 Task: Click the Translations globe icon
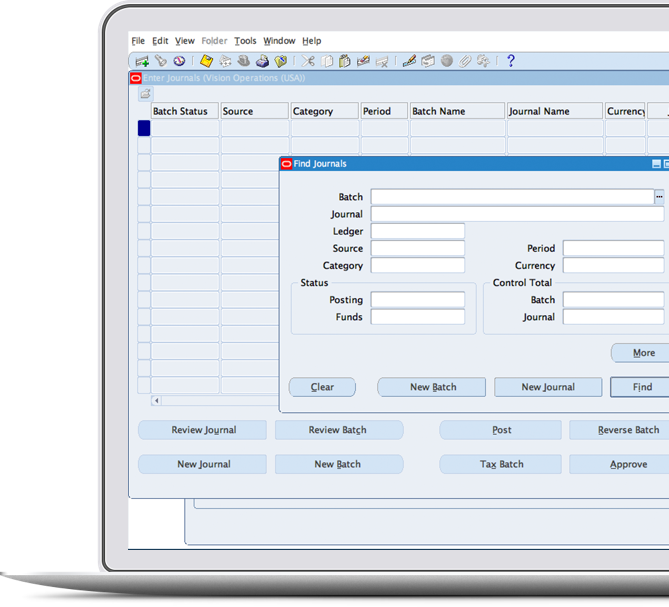click(x=447, y=61)
